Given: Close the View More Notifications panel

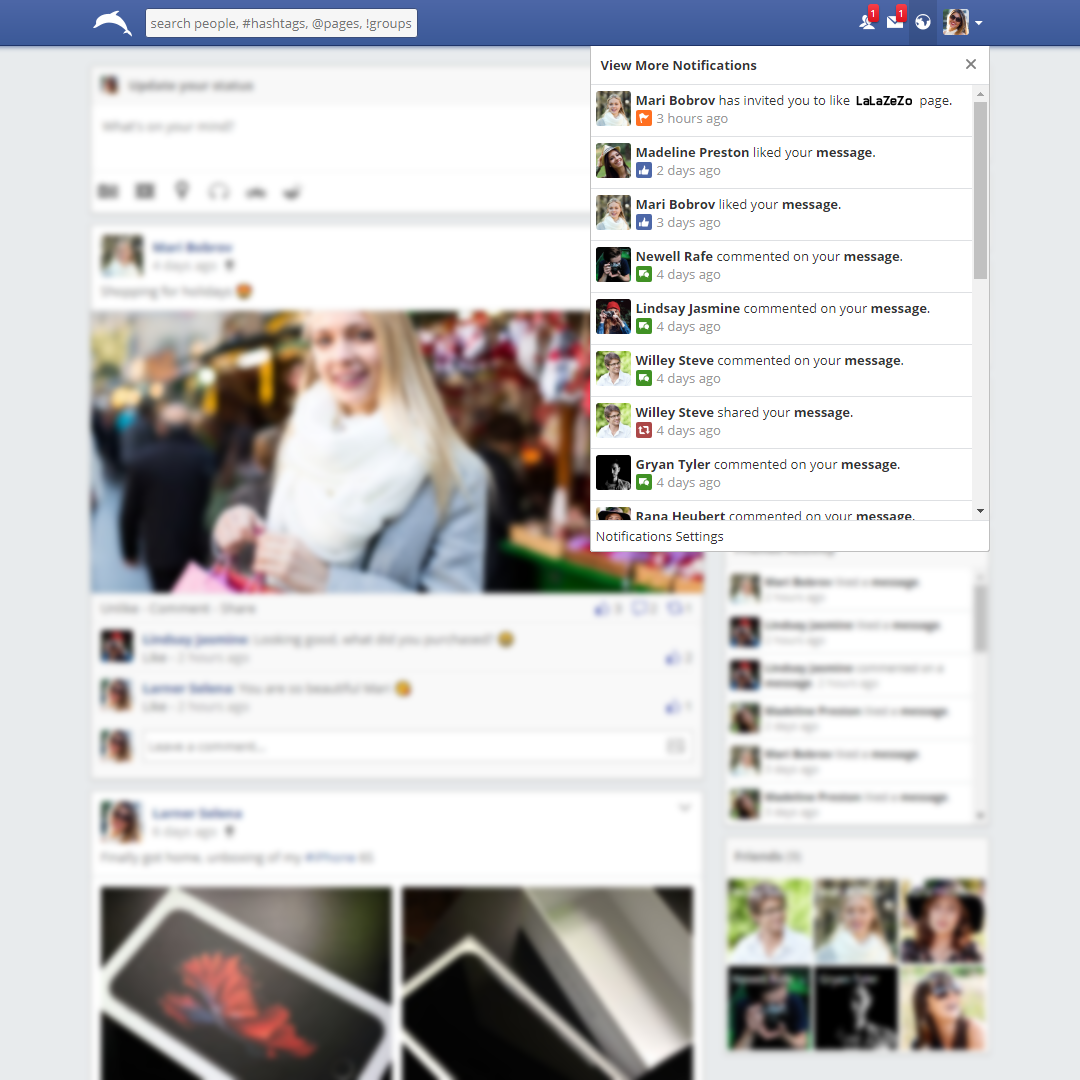Looking at the screenshot, I should [970, 63].
